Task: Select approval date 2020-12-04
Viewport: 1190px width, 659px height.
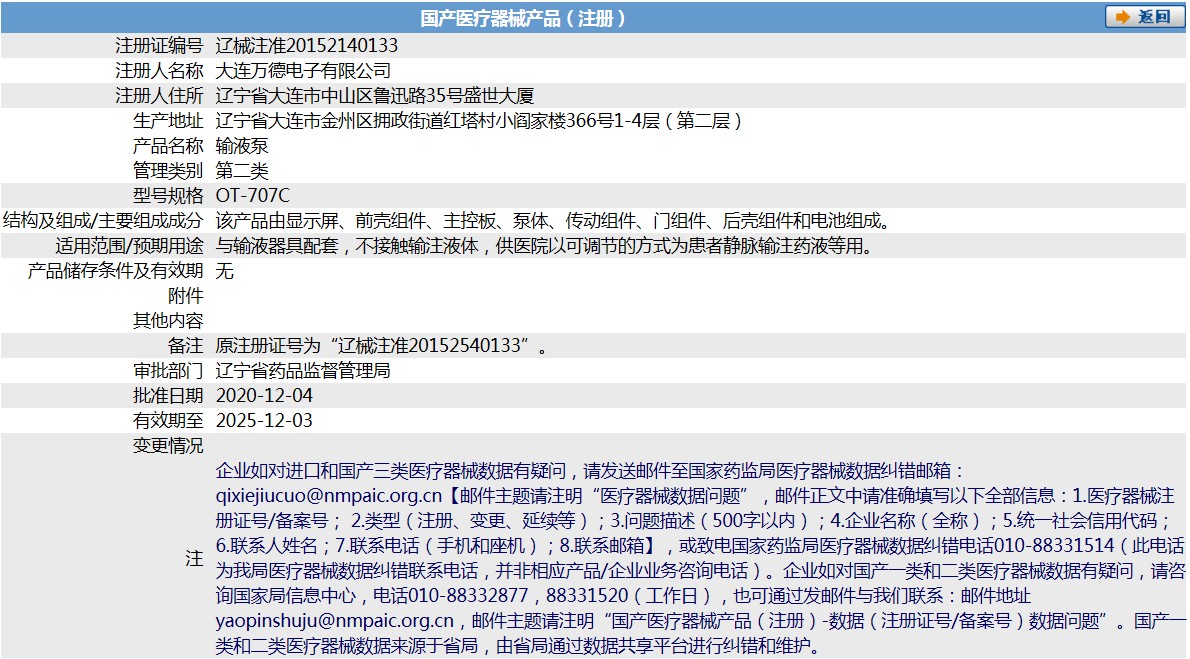Action: coord(264,396)
